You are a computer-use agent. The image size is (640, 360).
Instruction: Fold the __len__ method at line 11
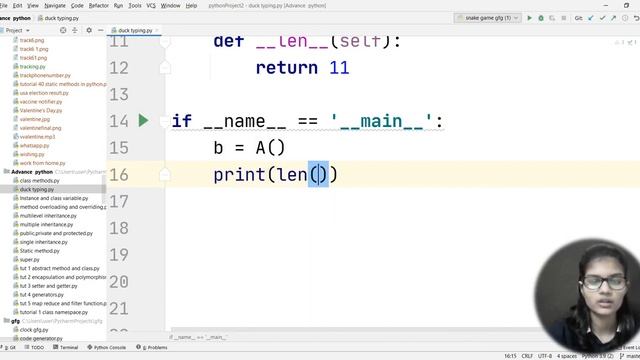165,41
